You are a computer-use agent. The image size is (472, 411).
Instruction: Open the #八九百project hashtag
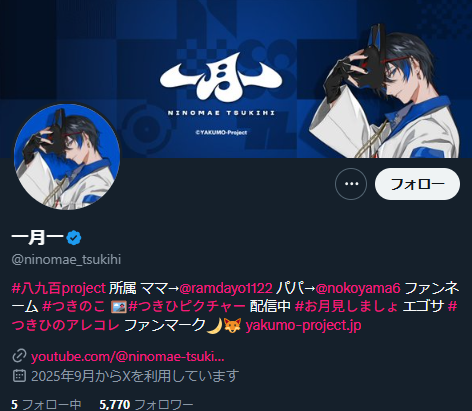coord(59,288)
